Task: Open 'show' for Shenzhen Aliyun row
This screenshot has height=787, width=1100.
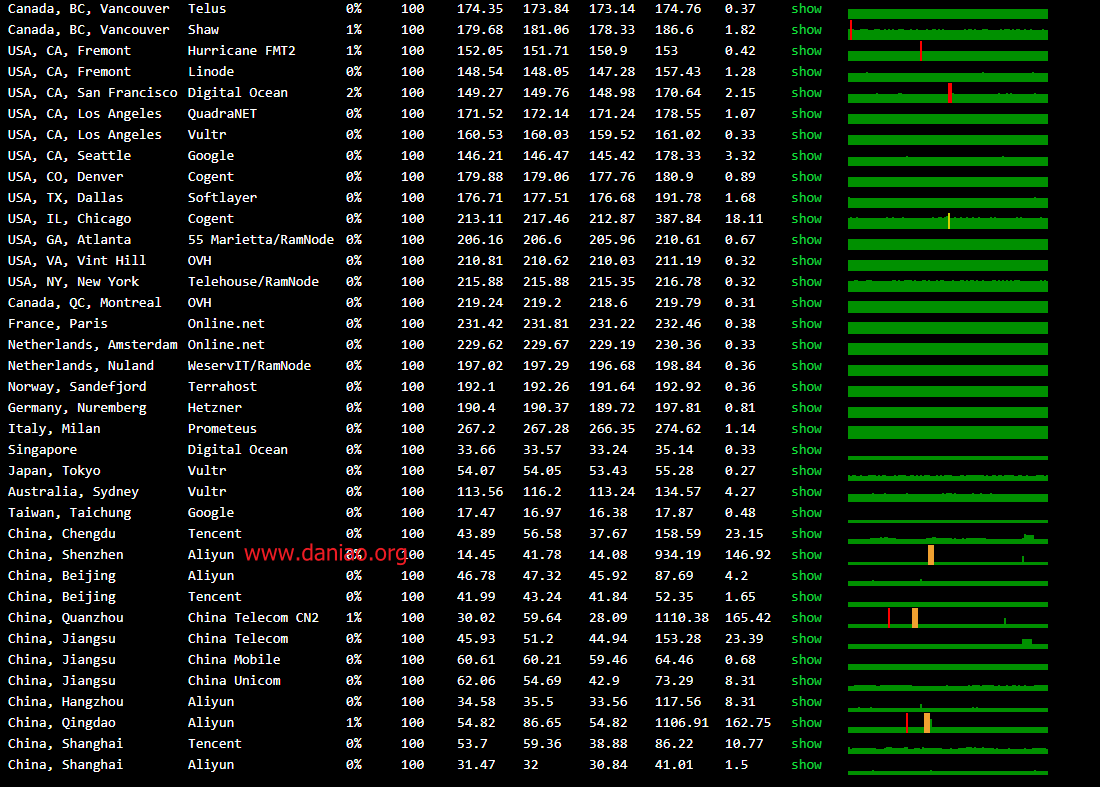Action: click(806, 555)
